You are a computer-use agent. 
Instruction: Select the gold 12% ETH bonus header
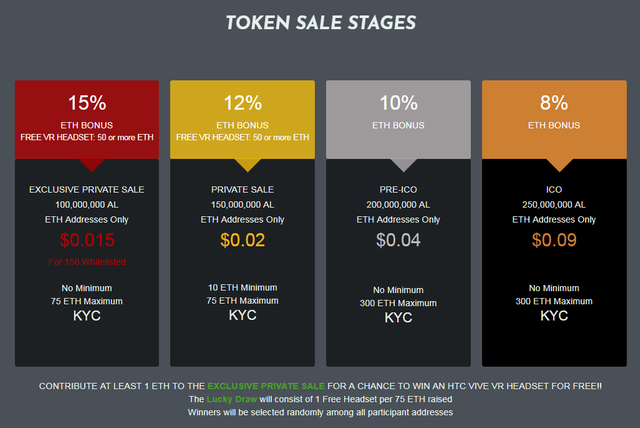click(x=242, y=118)
